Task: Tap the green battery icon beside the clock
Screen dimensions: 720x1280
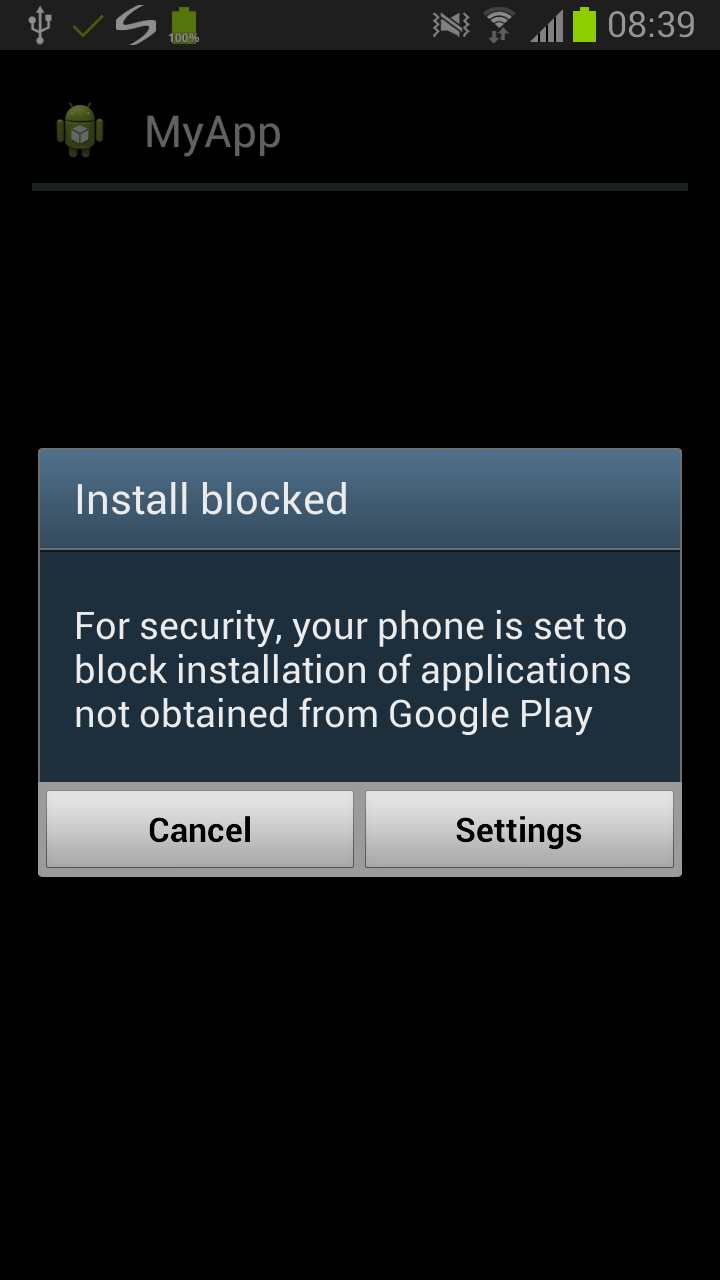Action: (x=584, y=25)
